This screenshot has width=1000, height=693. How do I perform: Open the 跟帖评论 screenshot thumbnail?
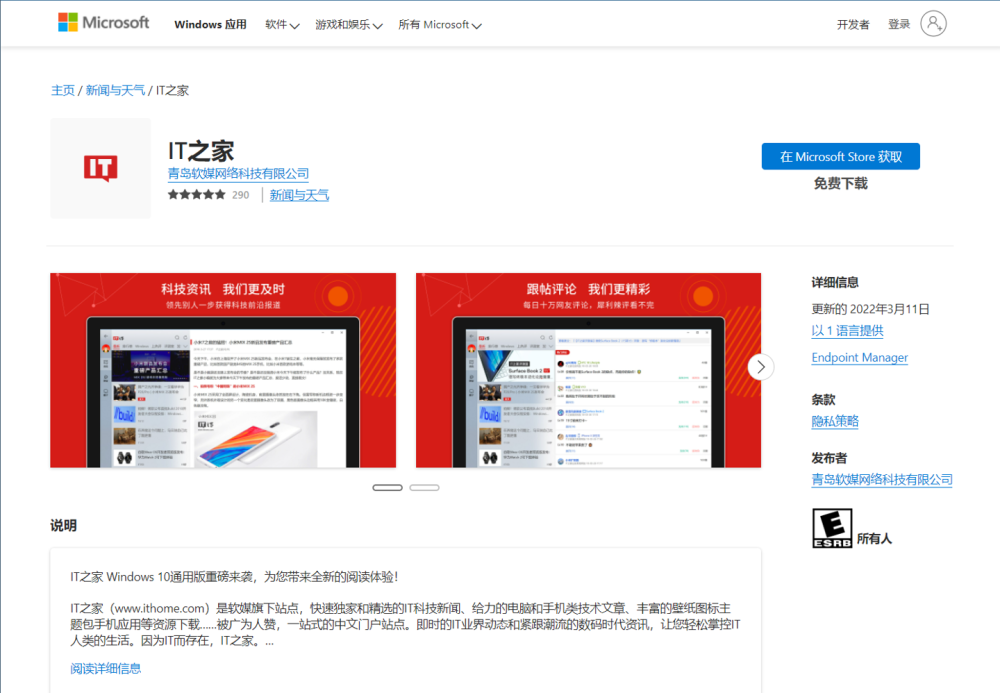pos(588,370)
